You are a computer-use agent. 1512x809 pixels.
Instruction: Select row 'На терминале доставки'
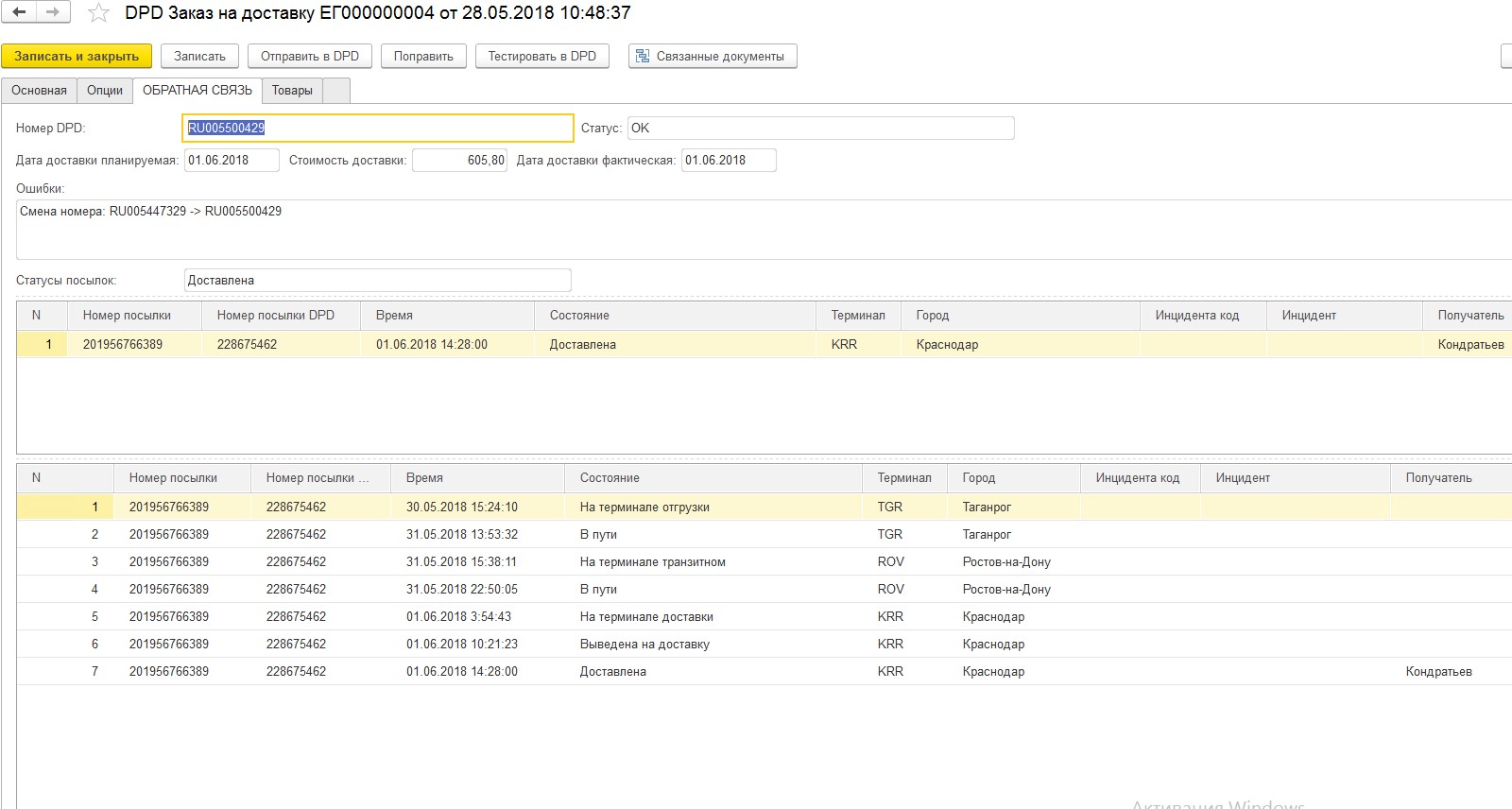[764, 617]
